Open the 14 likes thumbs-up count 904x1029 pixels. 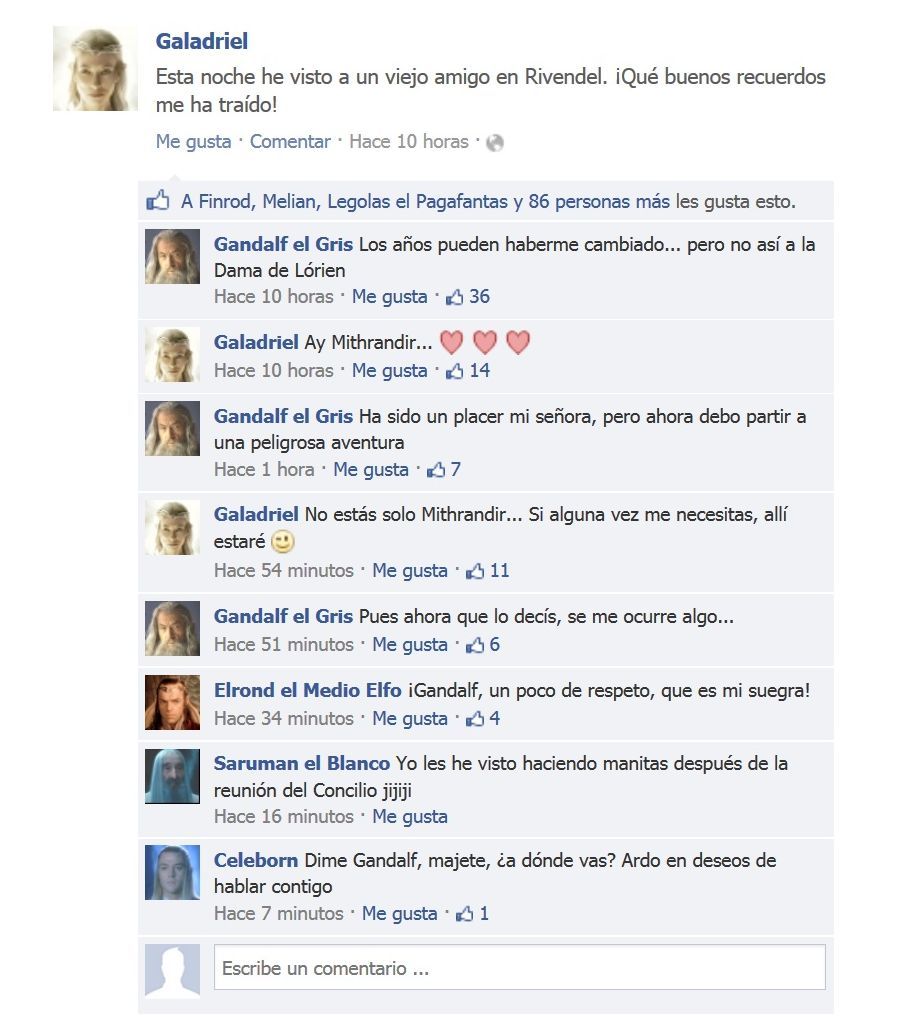click(468, 371)
